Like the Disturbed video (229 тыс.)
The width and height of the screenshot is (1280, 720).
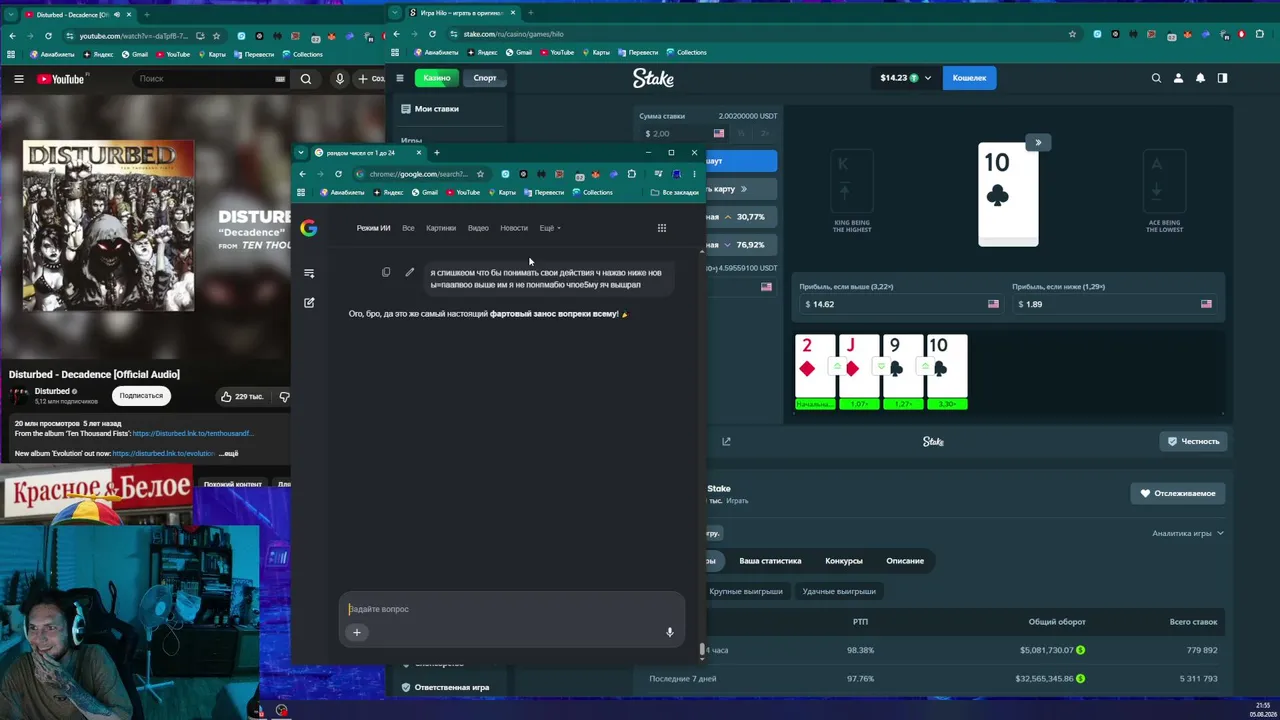(243, 396)
